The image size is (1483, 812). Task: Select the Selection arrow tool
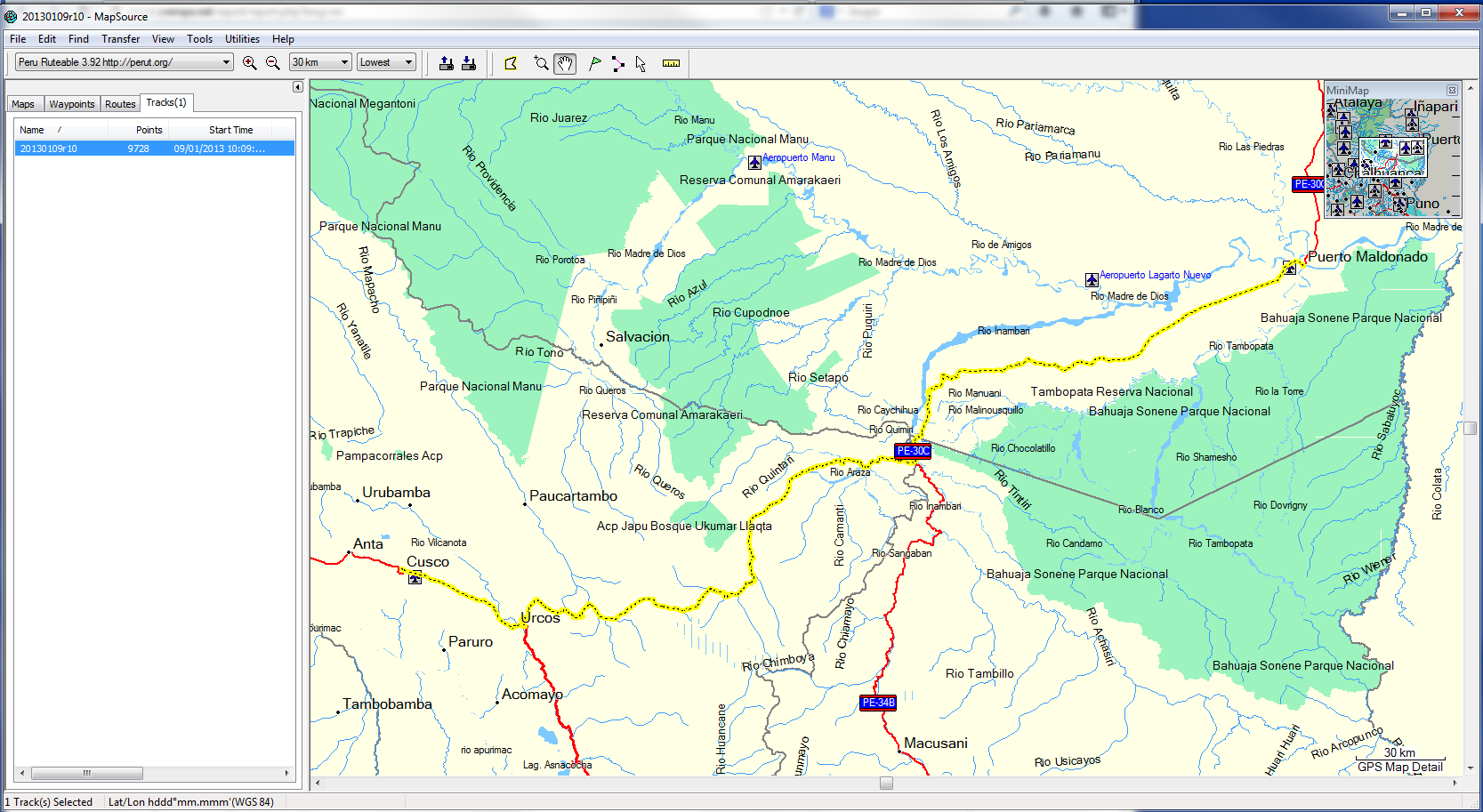tap(640, 62)
